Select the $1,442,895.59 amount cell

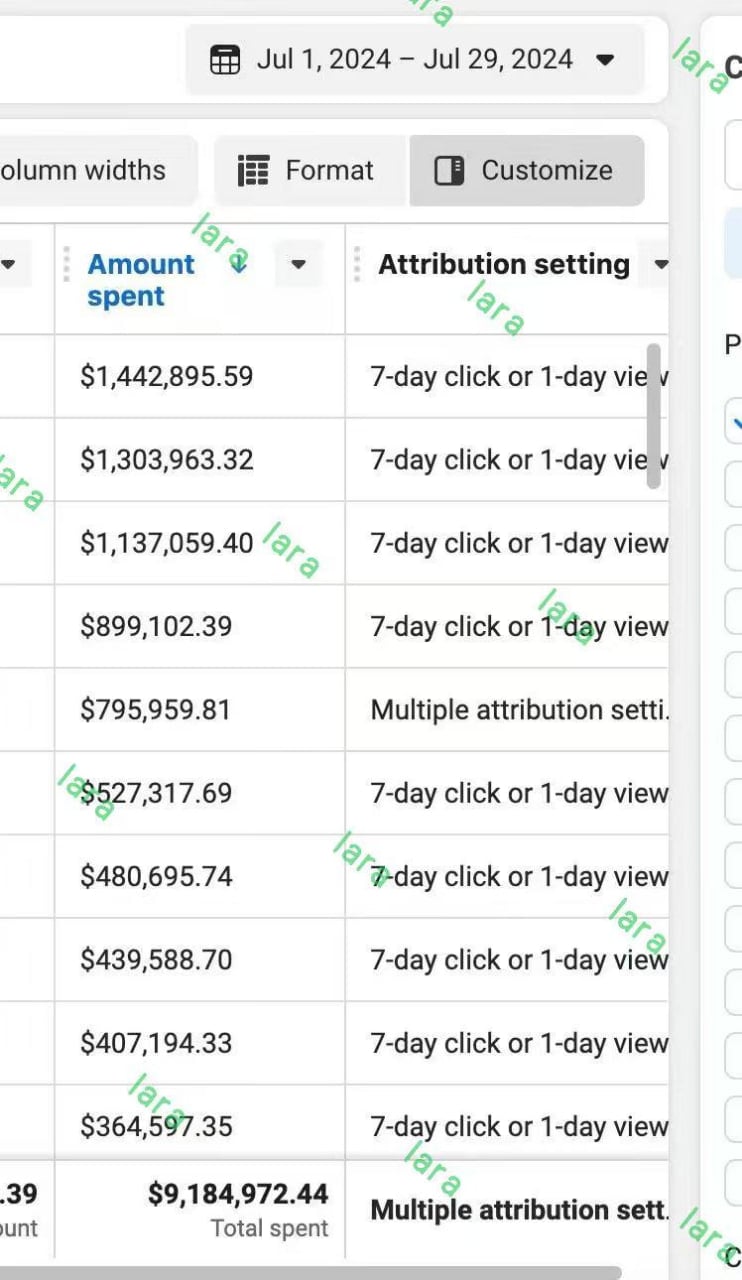tap(167, 377)
